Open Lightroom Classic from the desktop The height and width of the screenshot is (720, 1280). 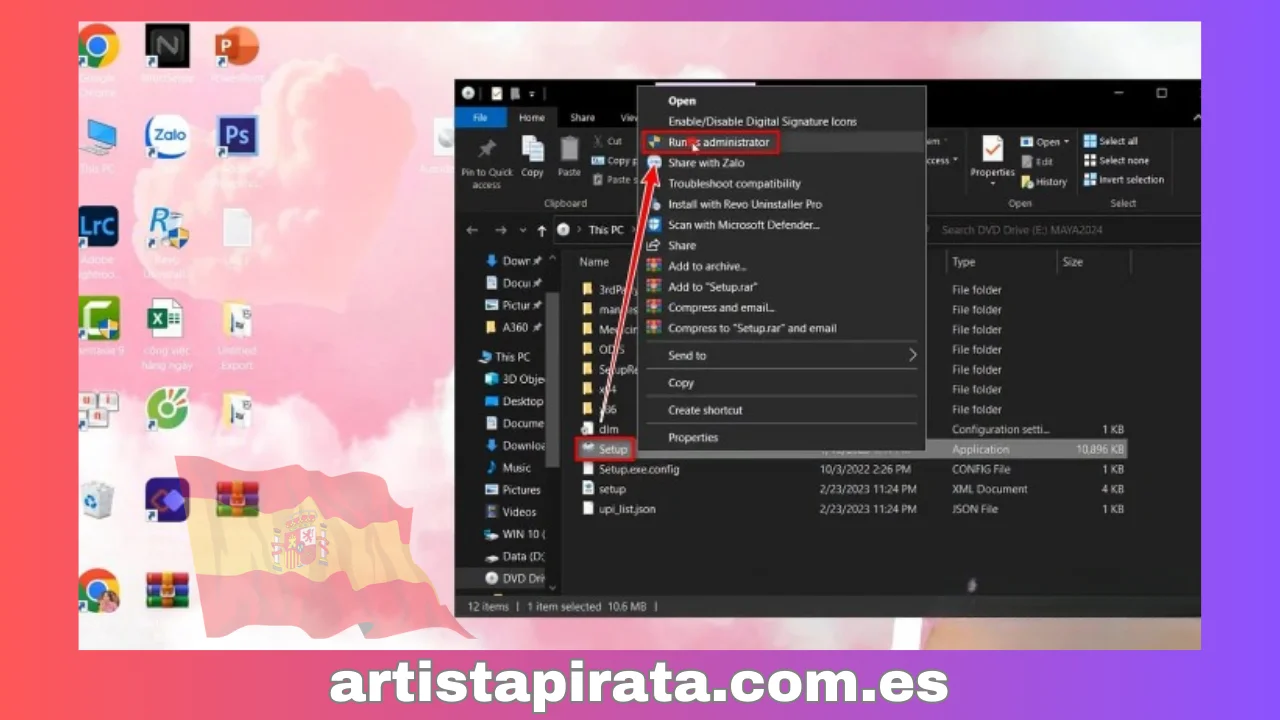click(98, 226)
